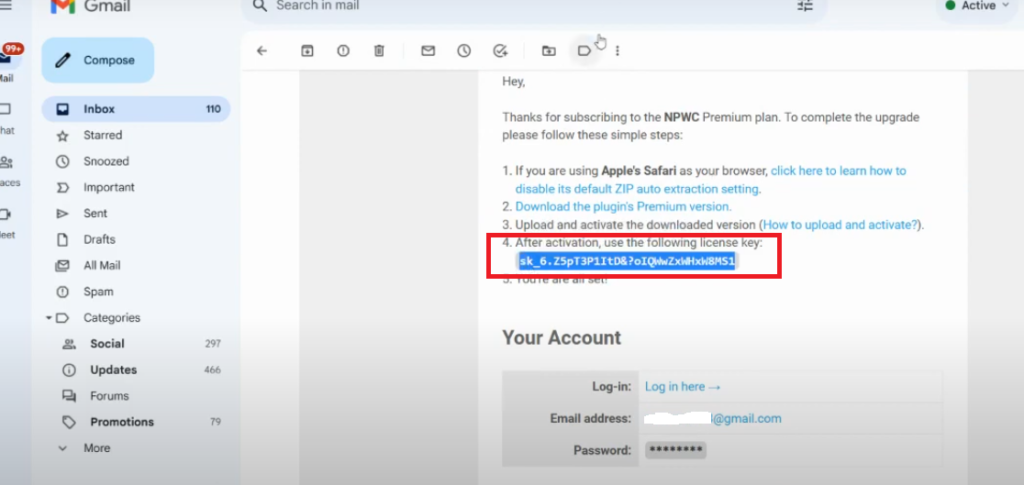Screen dimensions: 1024x485
Task: Open the Starred folder
Action: 102,135
